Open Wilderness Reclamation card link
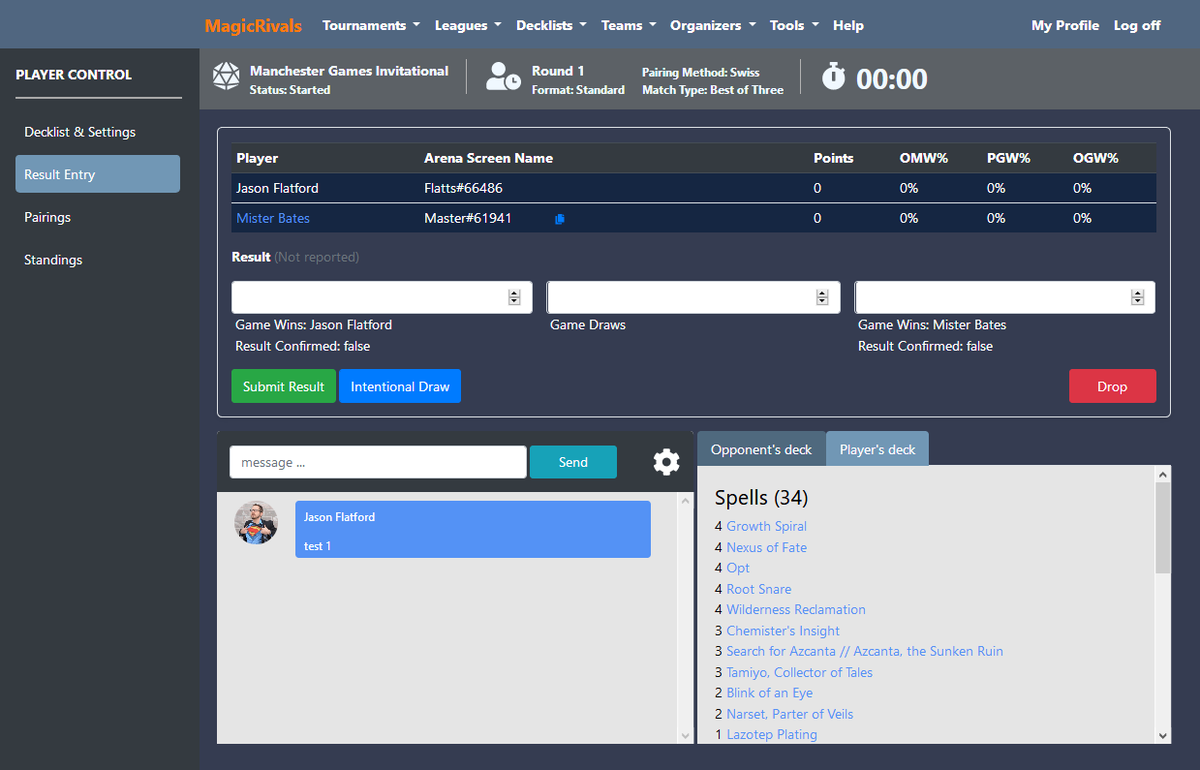The width and height of the screenshot is (1200, 770). pos(796,609)
